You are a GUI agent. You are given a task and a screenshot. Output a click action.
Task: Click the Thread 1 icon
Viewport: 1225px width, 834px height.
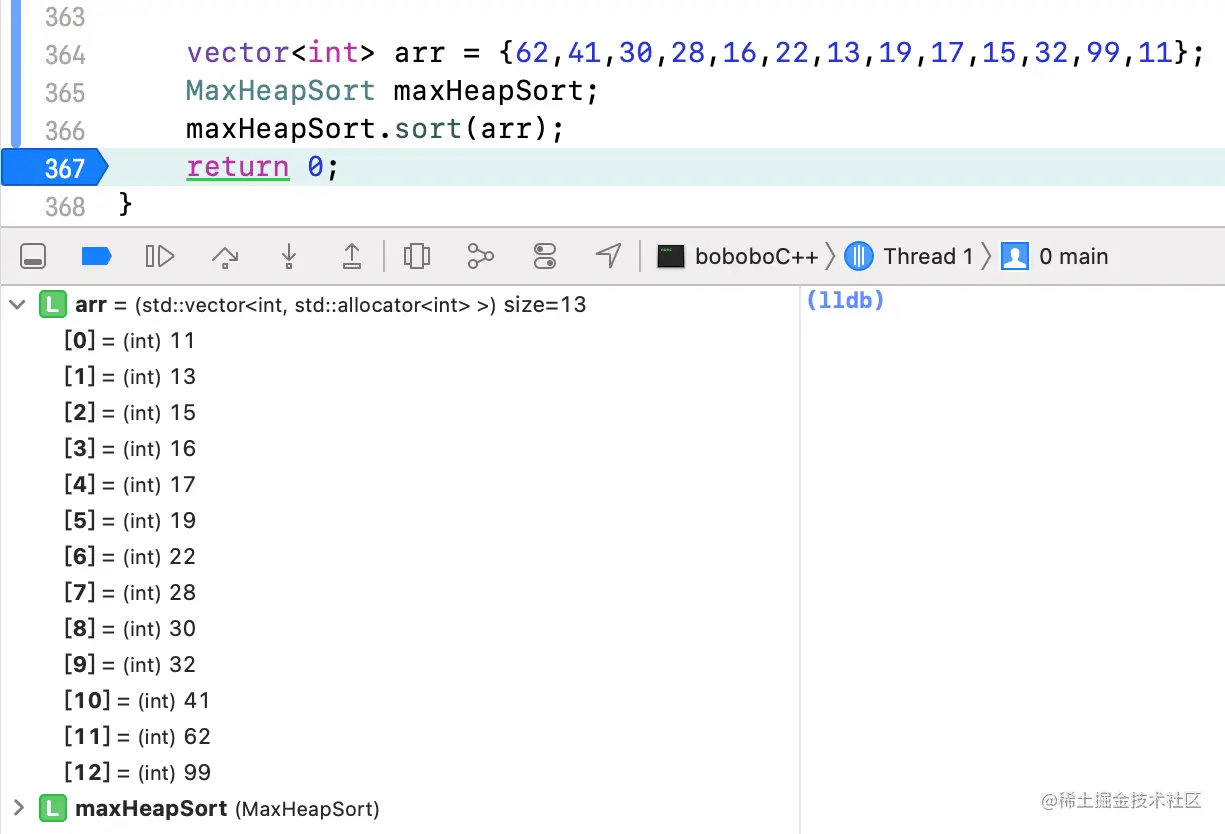point(859,257)
